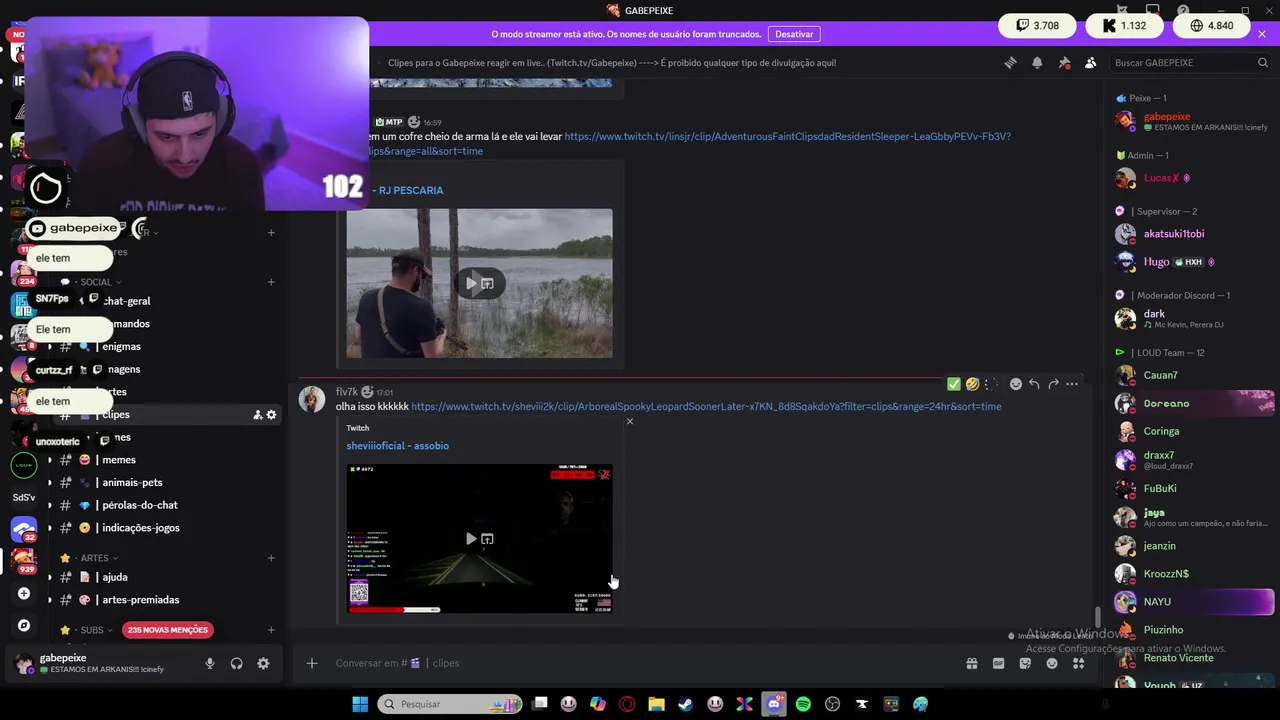Open more options on flv7k message
Screen dimensions: 1280x720
click(x=1072, y=384)
